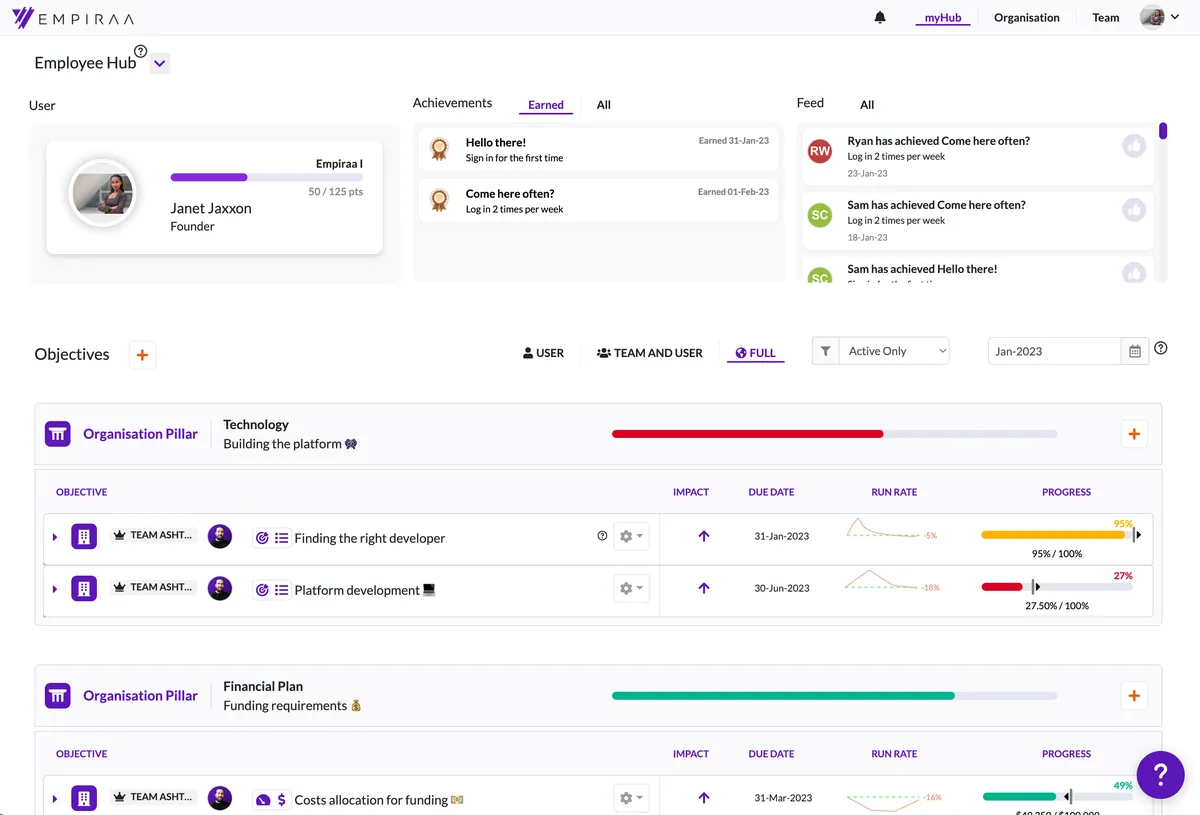Open the Technology Organisation Pillar link
This screenshot has width=1200, height=815.
click(x=140, y=434)
